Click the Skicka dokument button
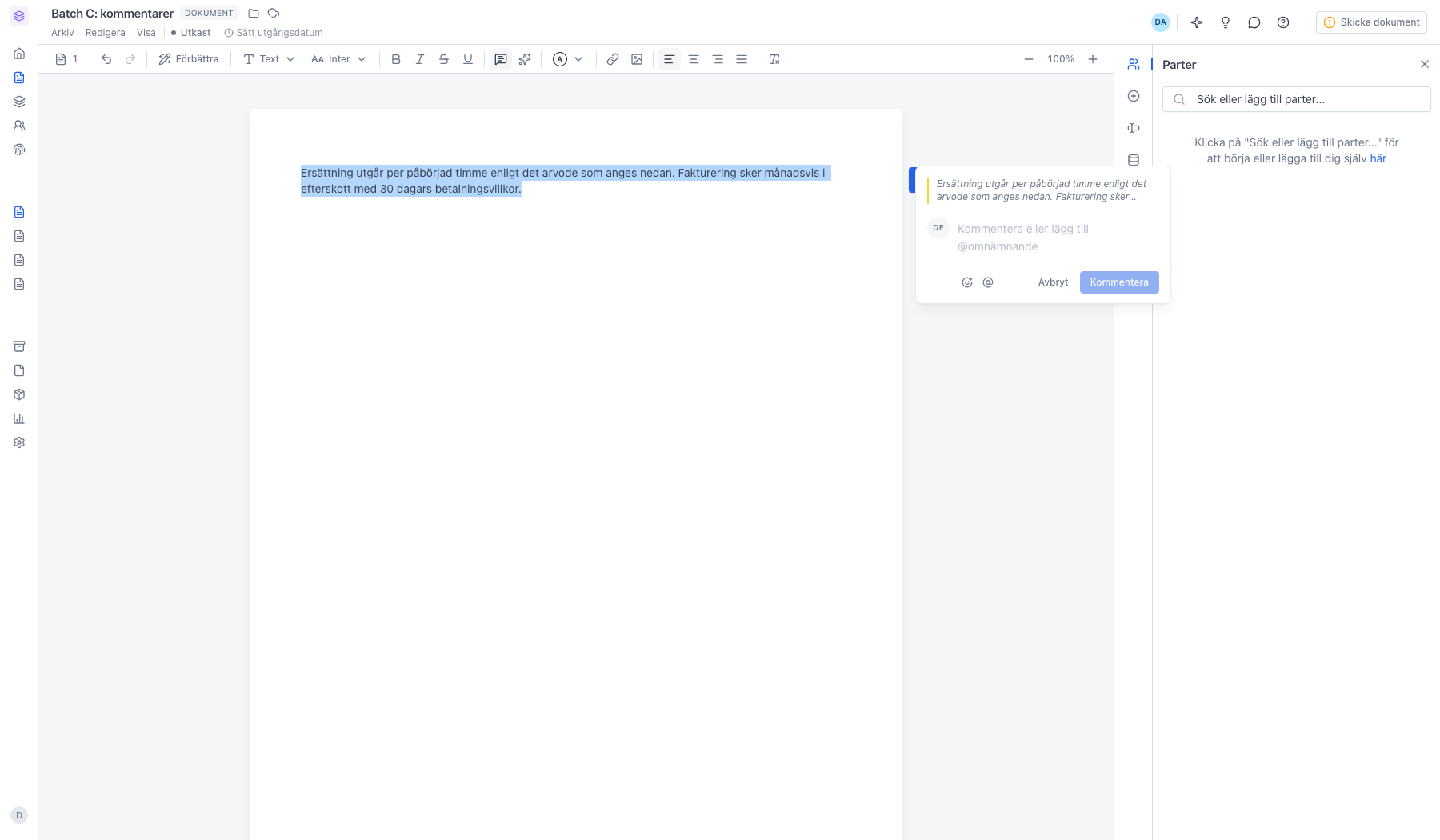1440x840 pixels. [1371, 22]
